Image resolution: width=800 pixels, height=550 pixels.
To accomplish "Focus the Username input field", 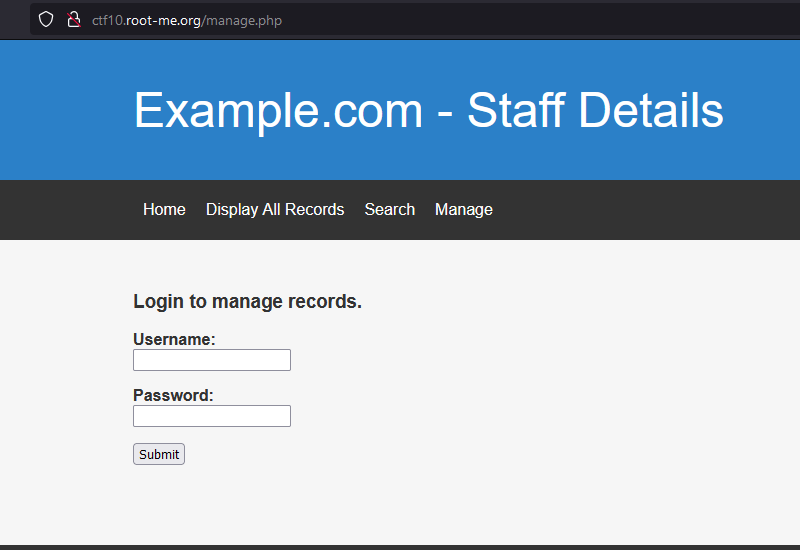I will 212,360.
